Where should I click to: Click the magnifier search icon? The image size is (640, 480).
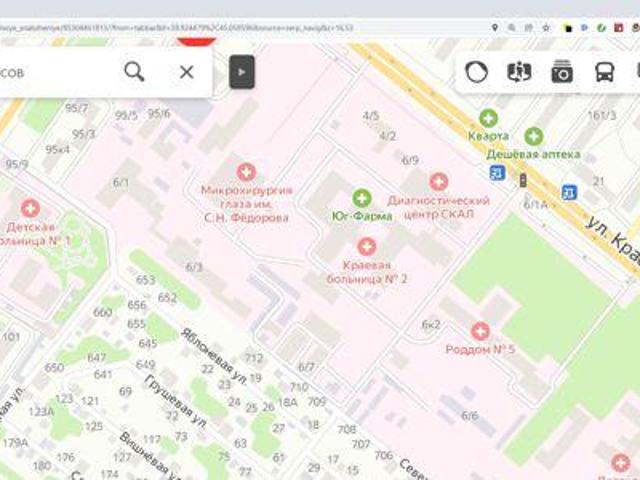tap(134, 72)
